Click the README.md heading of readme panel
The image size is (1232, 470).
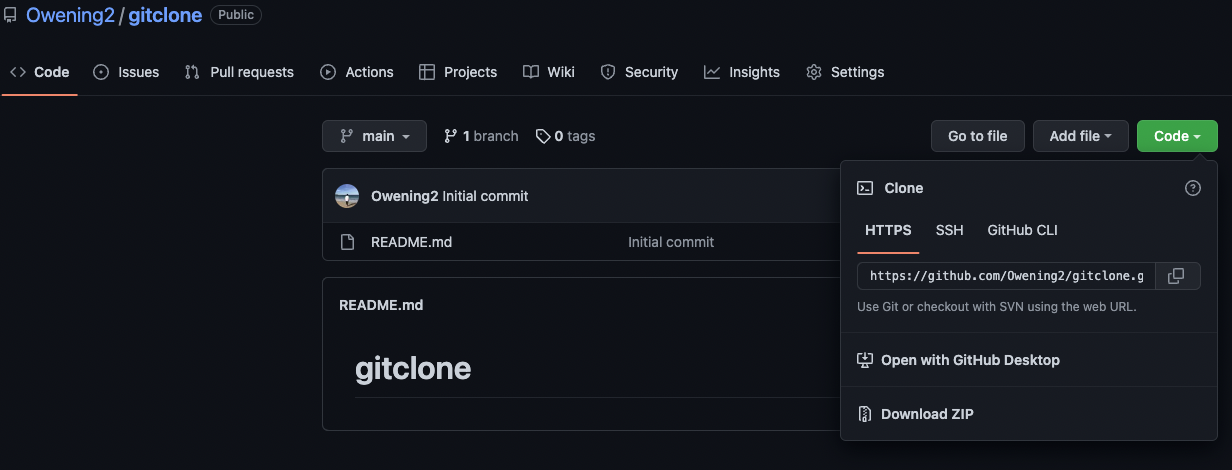381,305
